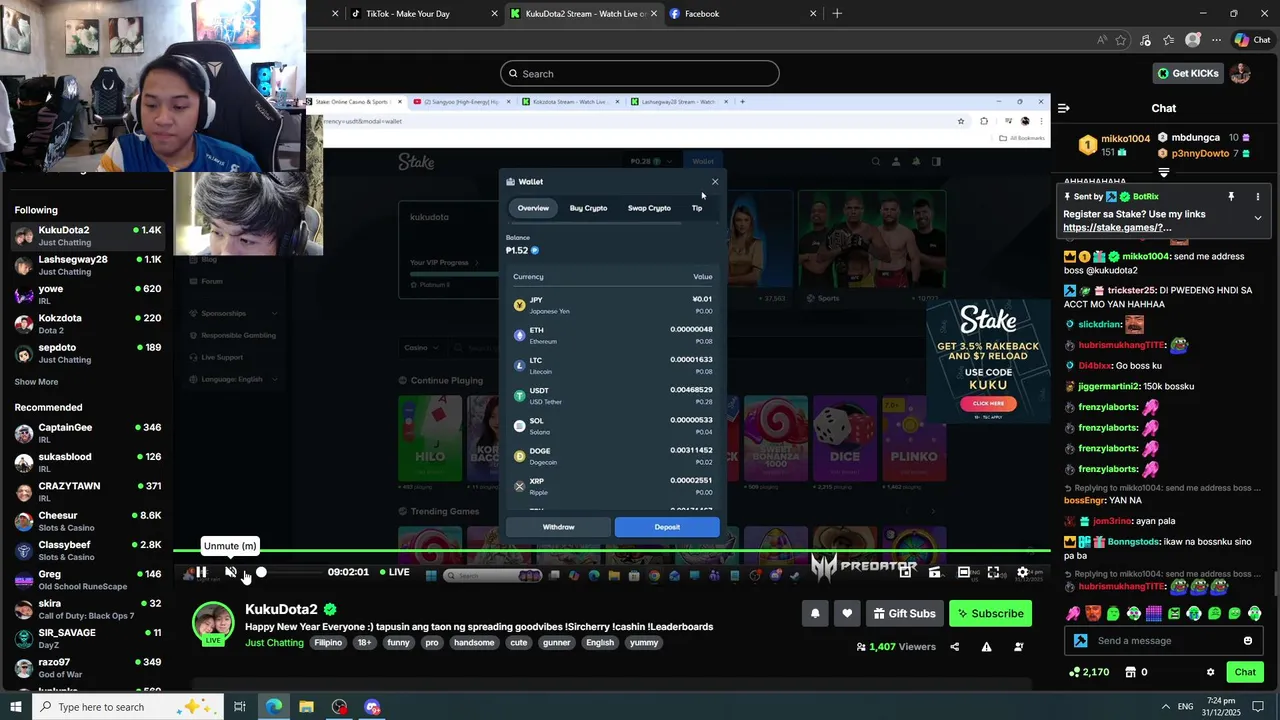The width and height of the screenshot is (1280, 720).
Task: Open yowe channel in Following
Action: (88, 294)
